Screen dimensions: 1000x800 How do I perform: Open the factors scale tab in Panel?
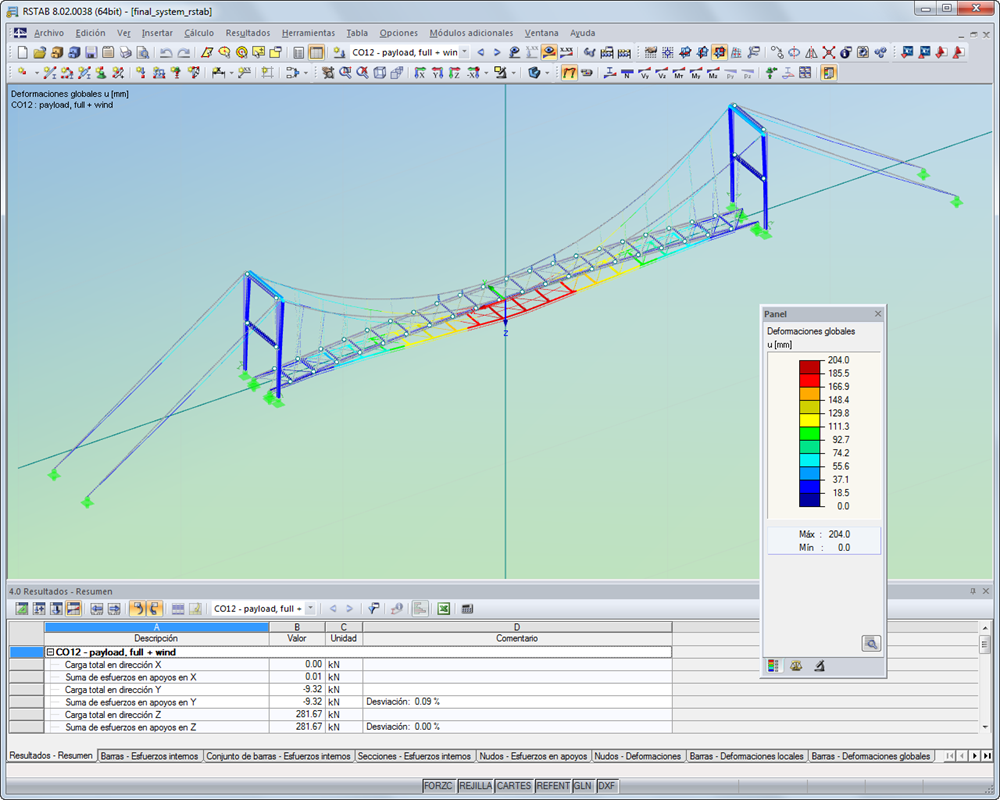click(796, 665)
